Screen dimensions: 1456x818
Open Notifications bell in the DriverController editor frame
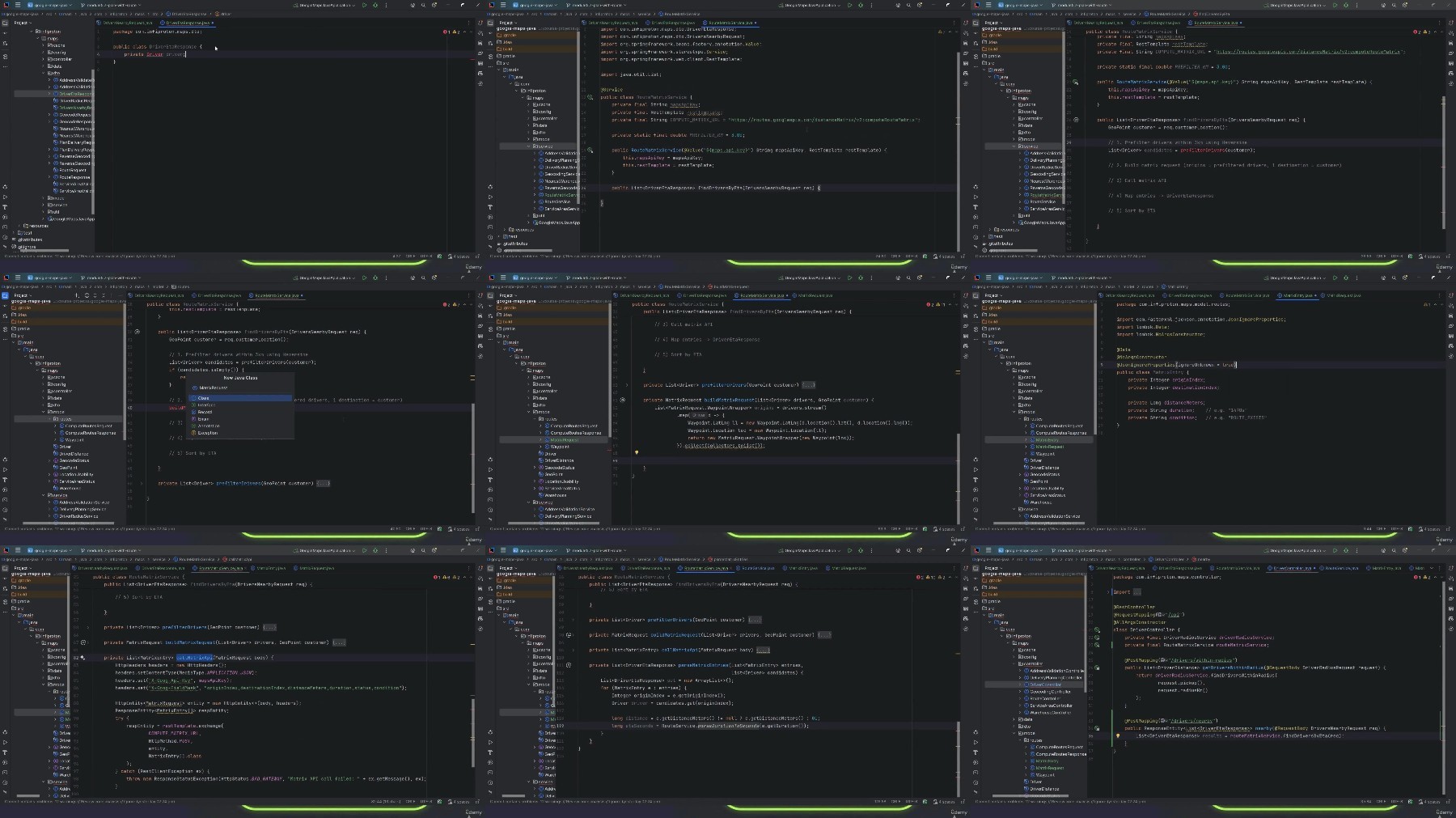click(1450, 568)
